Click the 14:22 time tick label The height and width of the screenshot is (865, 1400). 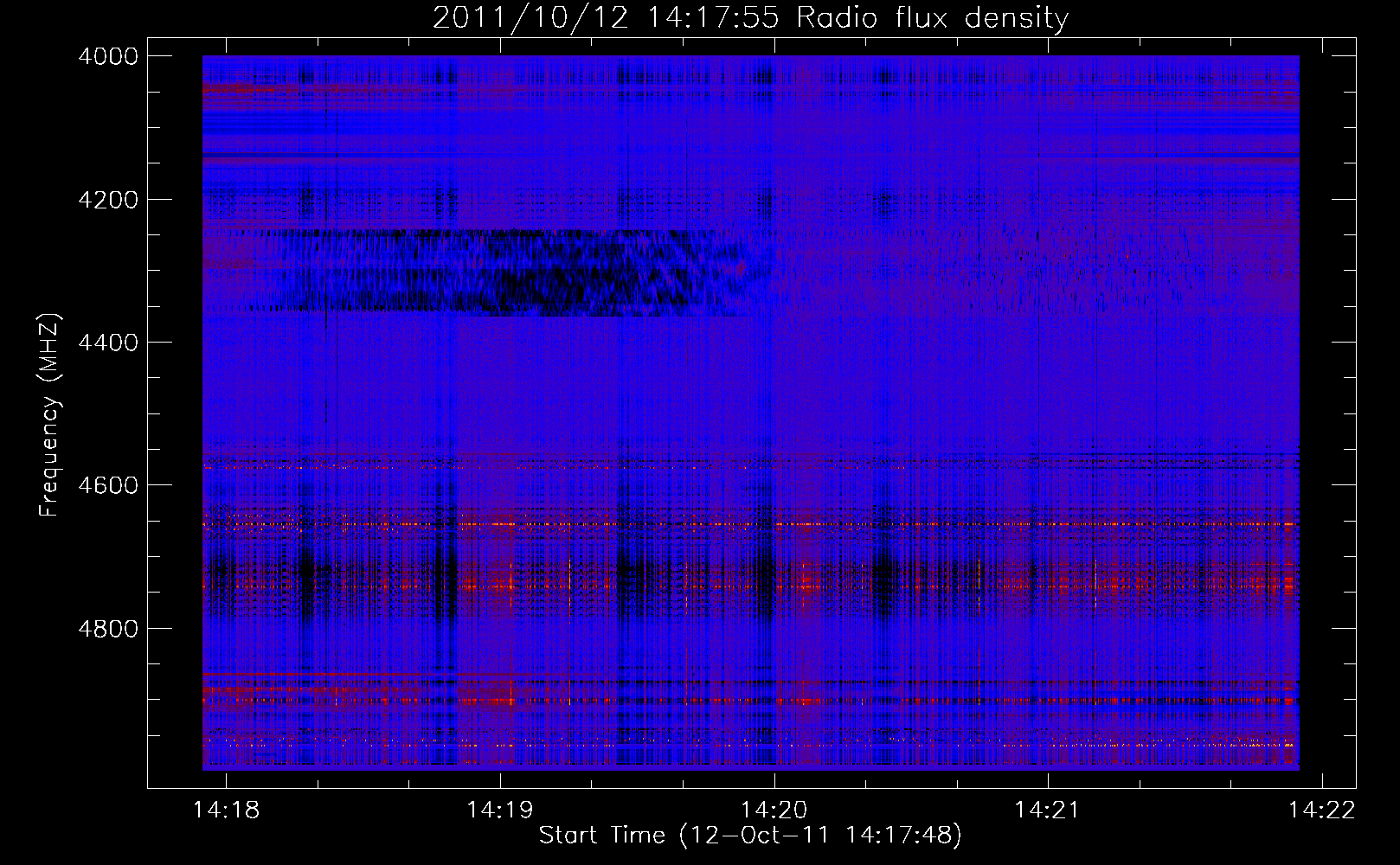[x=1322, y=810]
